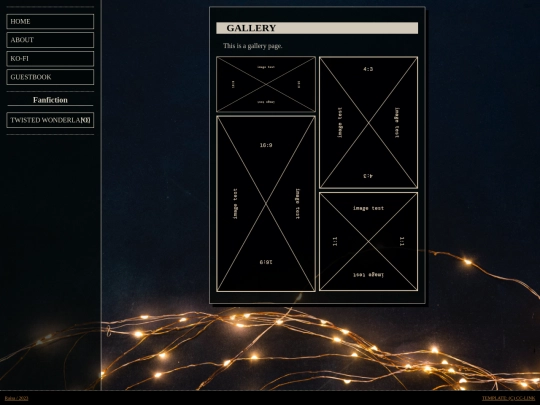Open the 1:1 placeholder image thumbnail
This screenshot has height=405, width=540.
click(368, 242)
